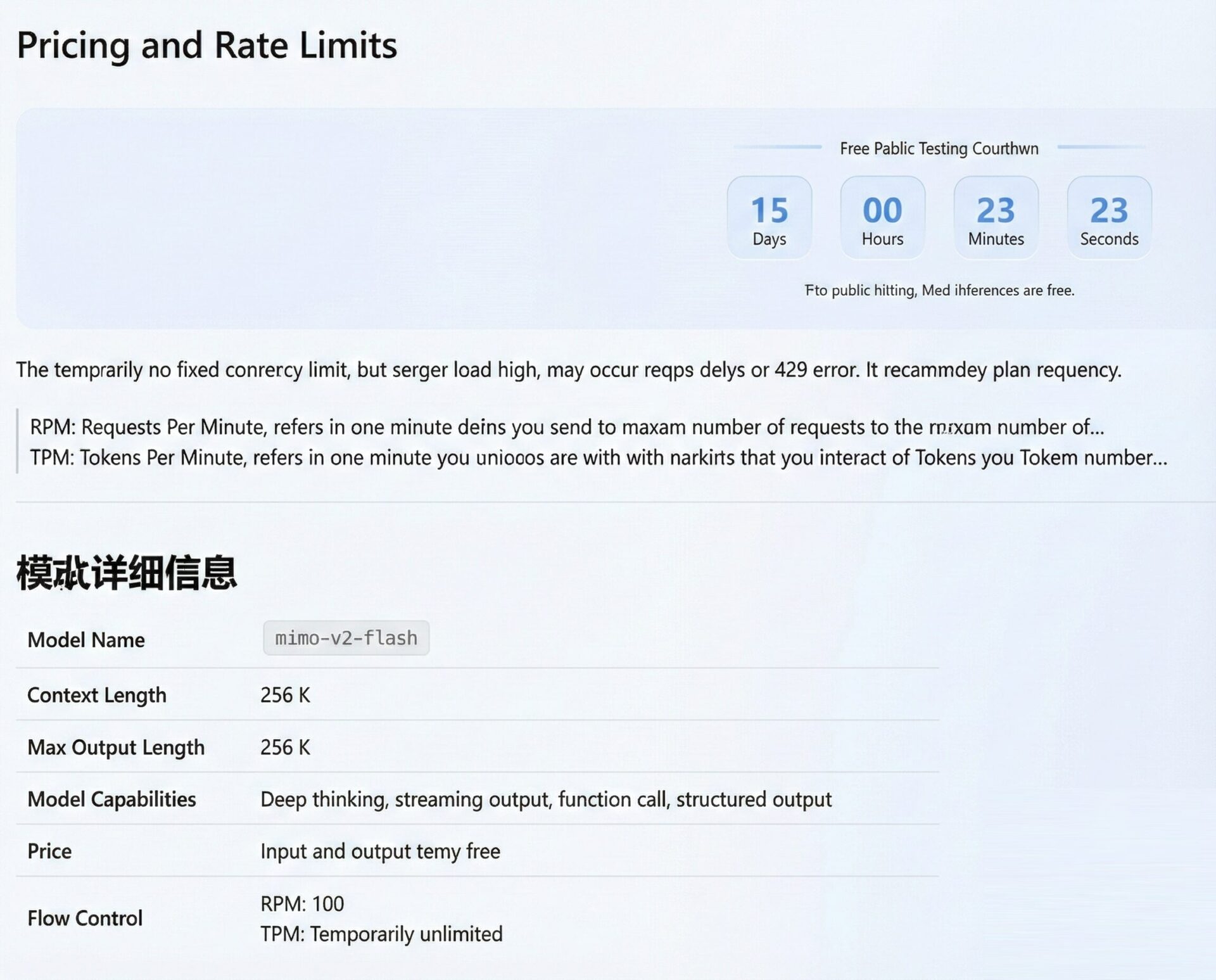
Task: Click the Context Length 256 K value
Action: tap(285, 695)
